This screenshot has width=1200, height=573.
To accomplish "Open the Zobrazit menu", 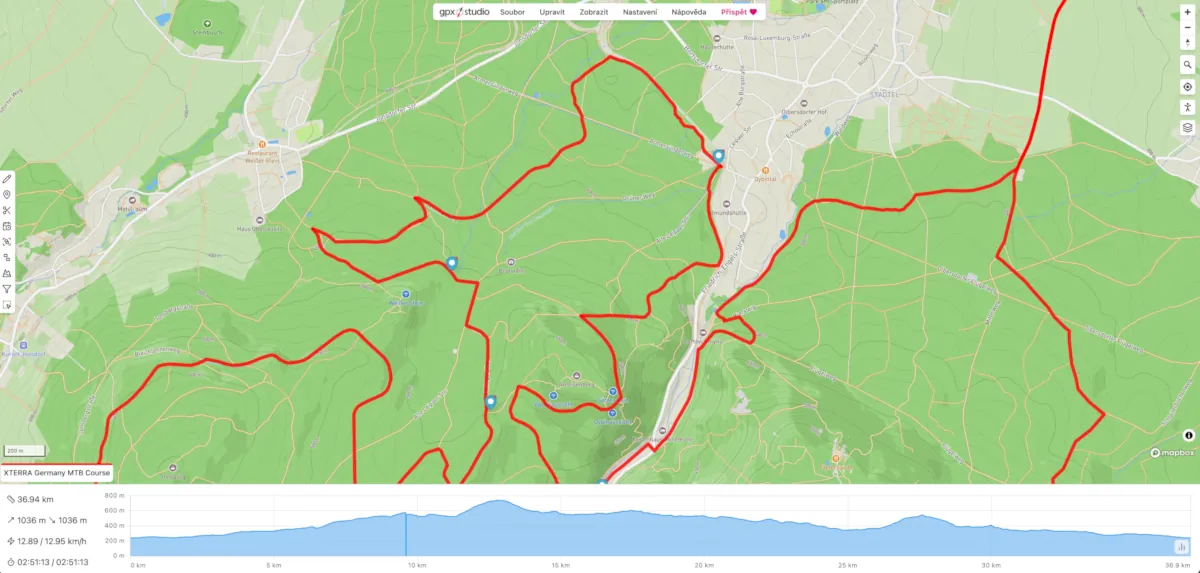I will click(595, 12).
